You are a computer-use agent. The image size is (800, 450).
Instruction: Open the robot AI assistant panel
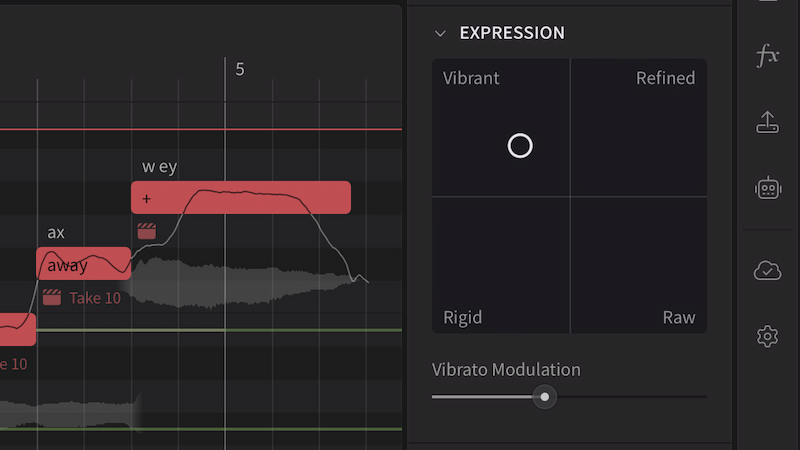[x=767, y=188]
